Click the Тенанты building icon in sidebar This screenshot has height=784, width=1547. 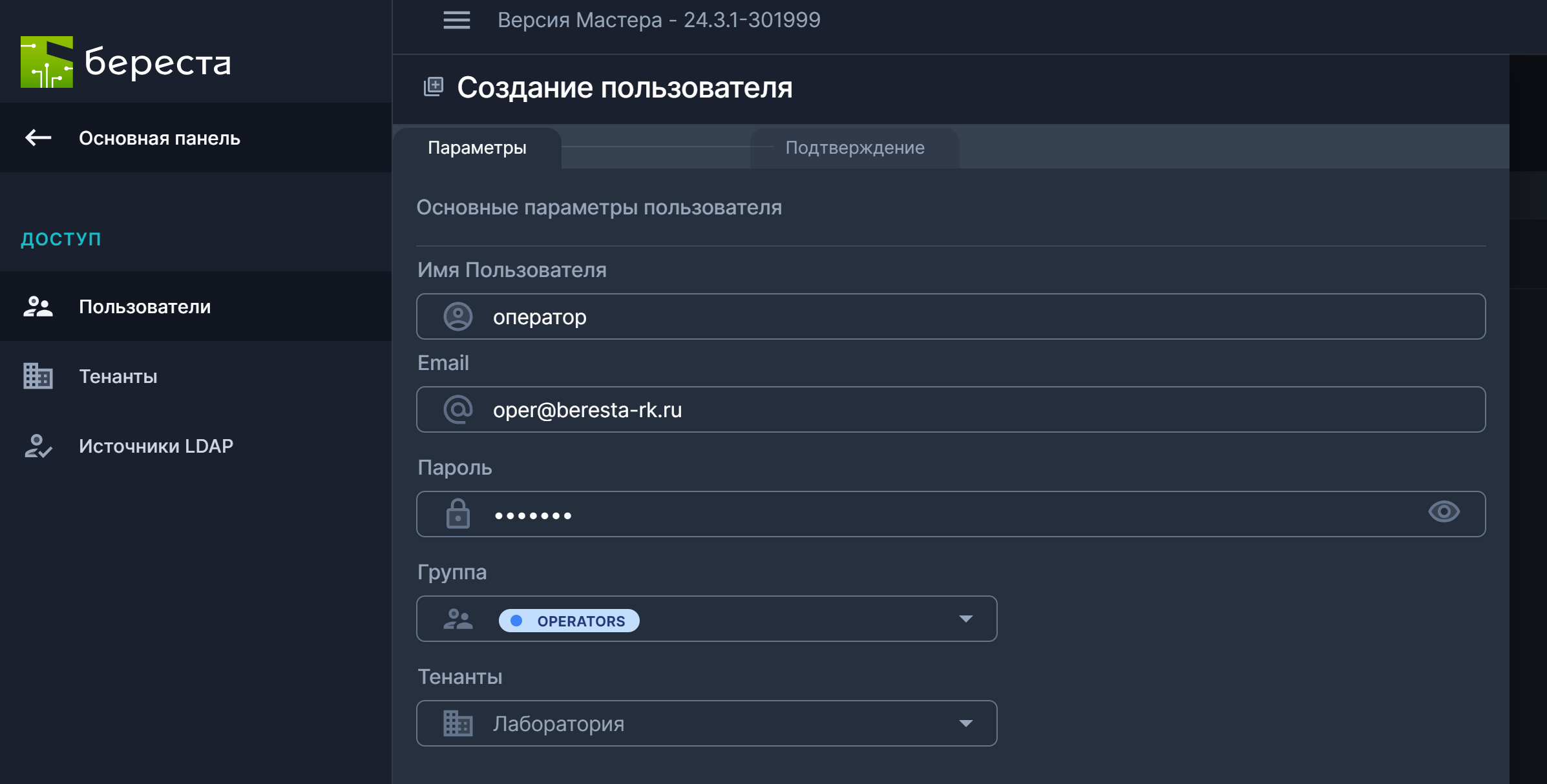coord(37,377)
